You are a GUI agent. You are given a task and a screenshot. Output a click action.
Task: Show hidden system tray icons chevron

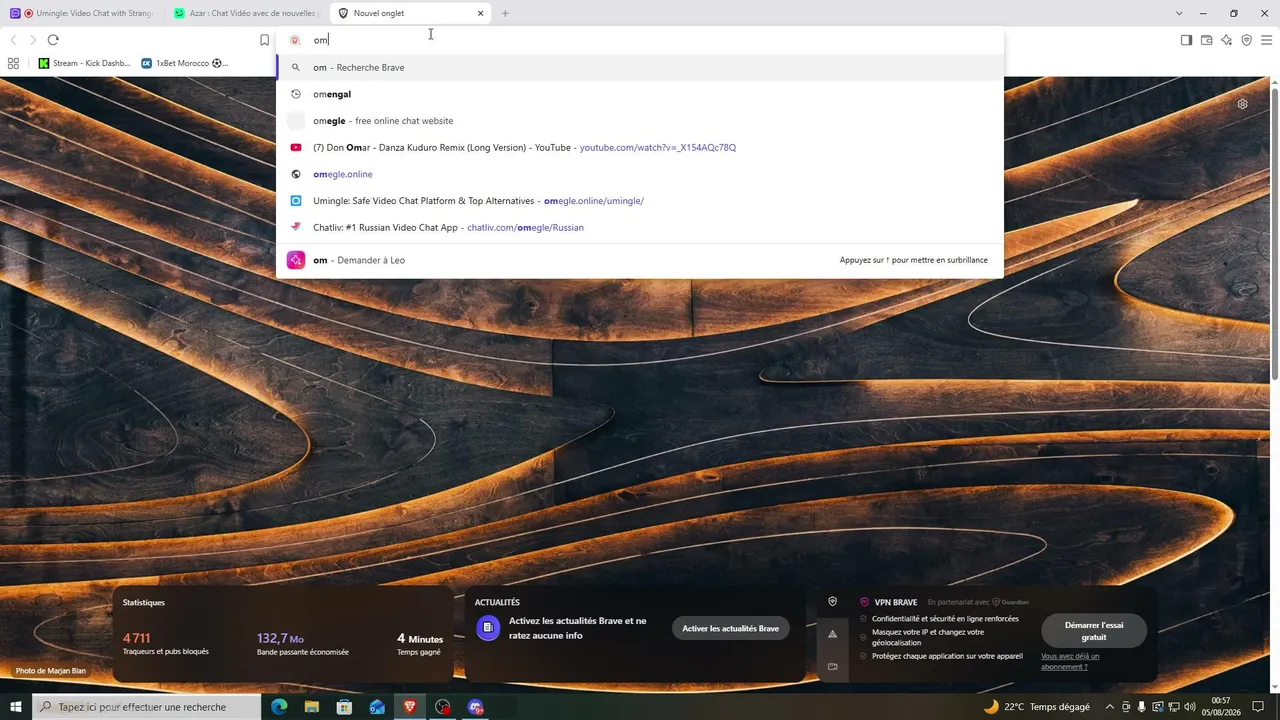(1109, 707)
